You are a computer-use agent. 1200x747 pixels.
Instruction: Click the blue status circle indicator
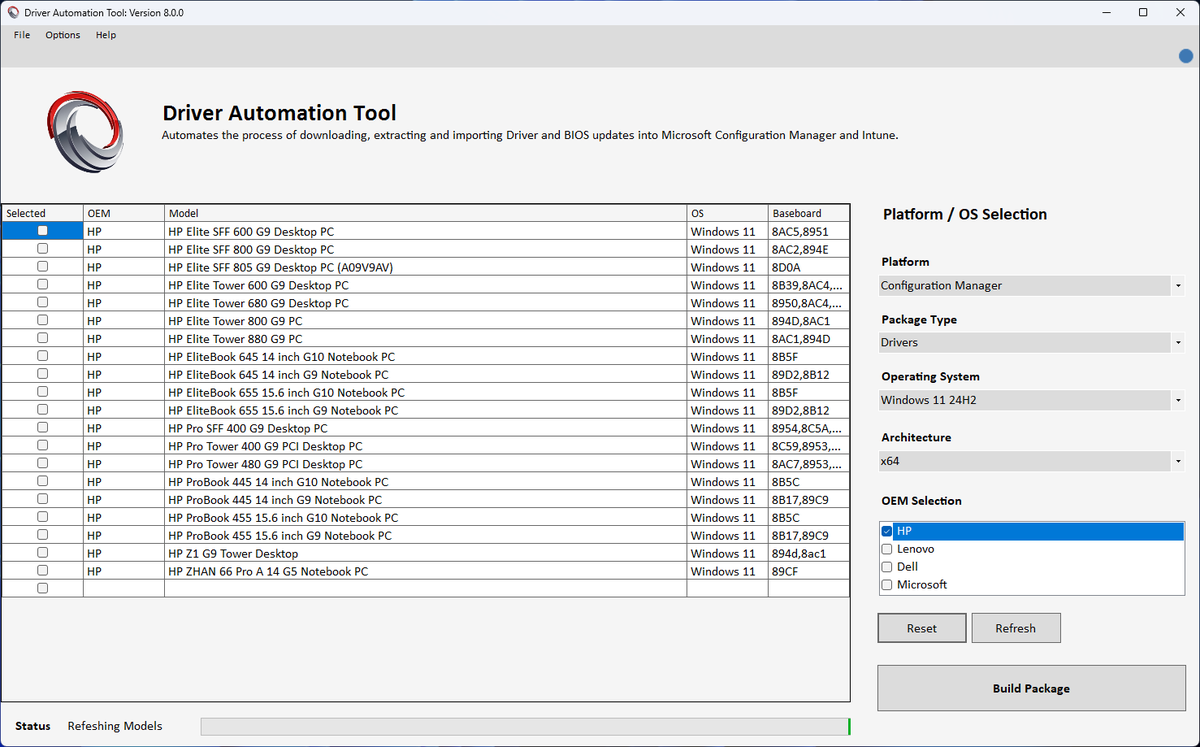point(1186,57)
